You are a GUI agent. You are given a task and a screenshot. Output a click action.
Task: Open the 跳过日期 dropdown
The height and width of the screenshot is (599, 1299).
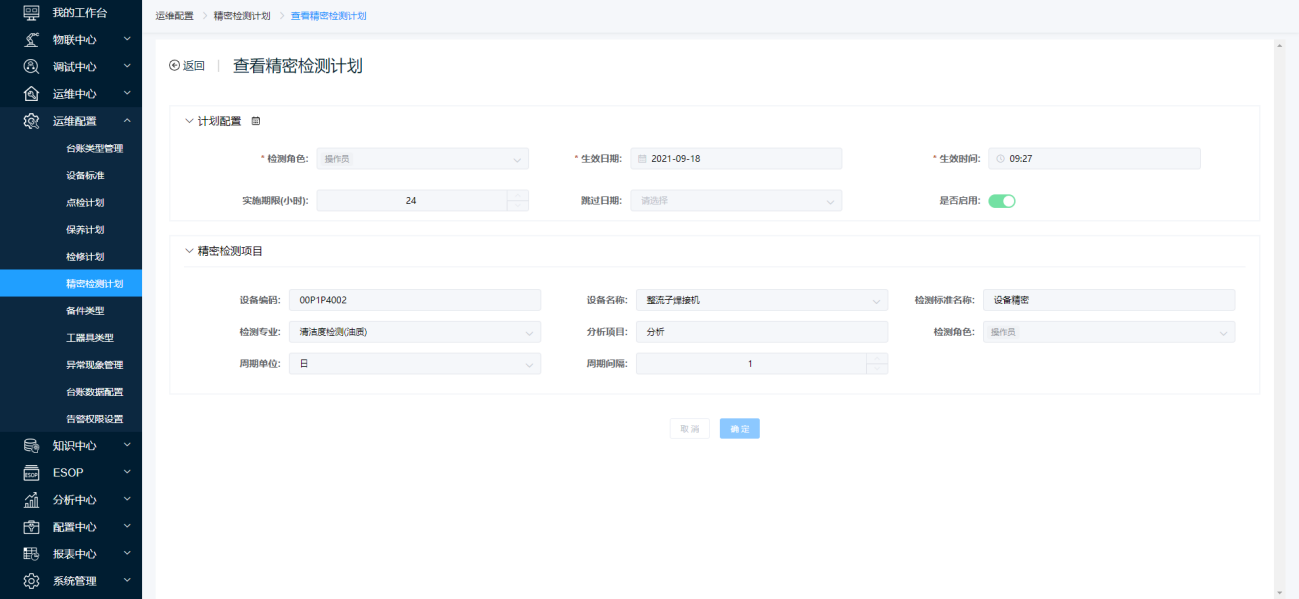[735, 201]
